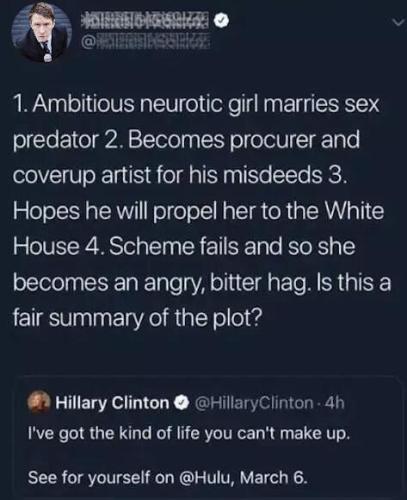Click the "becomes an angry, bitter hag" line

(x=202, y=282)
